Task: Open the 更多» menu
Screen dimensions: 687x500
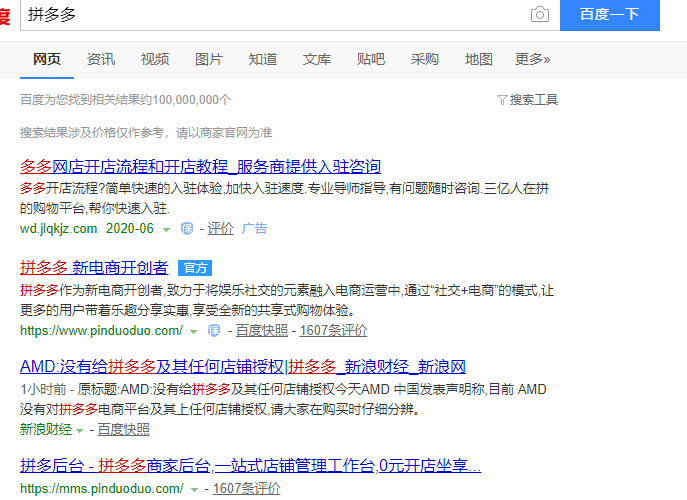Action: click(x=532, y=59)
